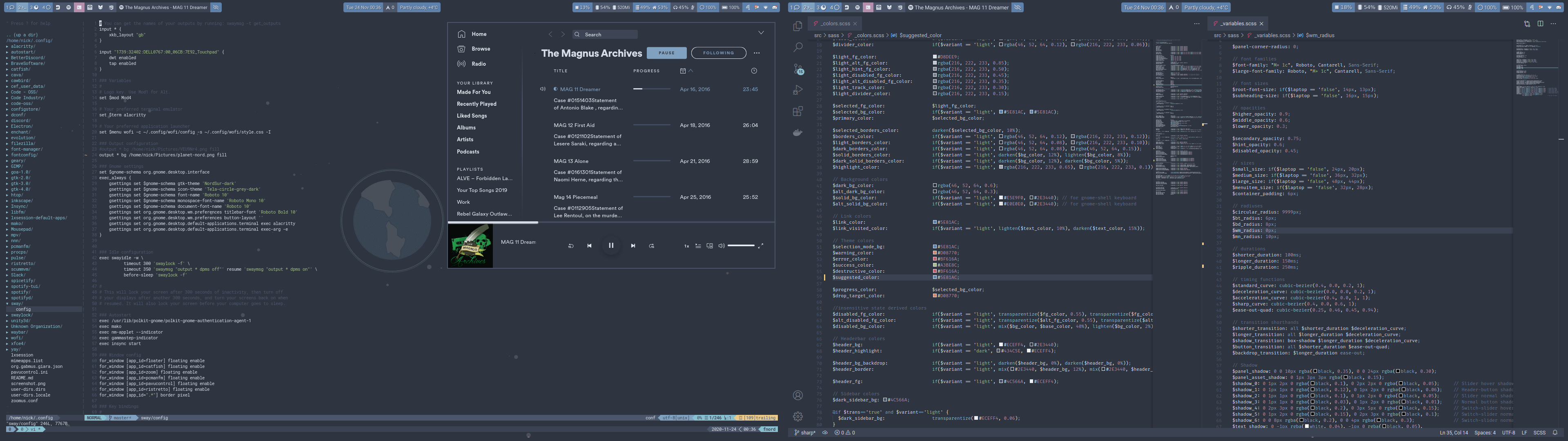Enter Spotify full screen mode

[x=760, y=246]
